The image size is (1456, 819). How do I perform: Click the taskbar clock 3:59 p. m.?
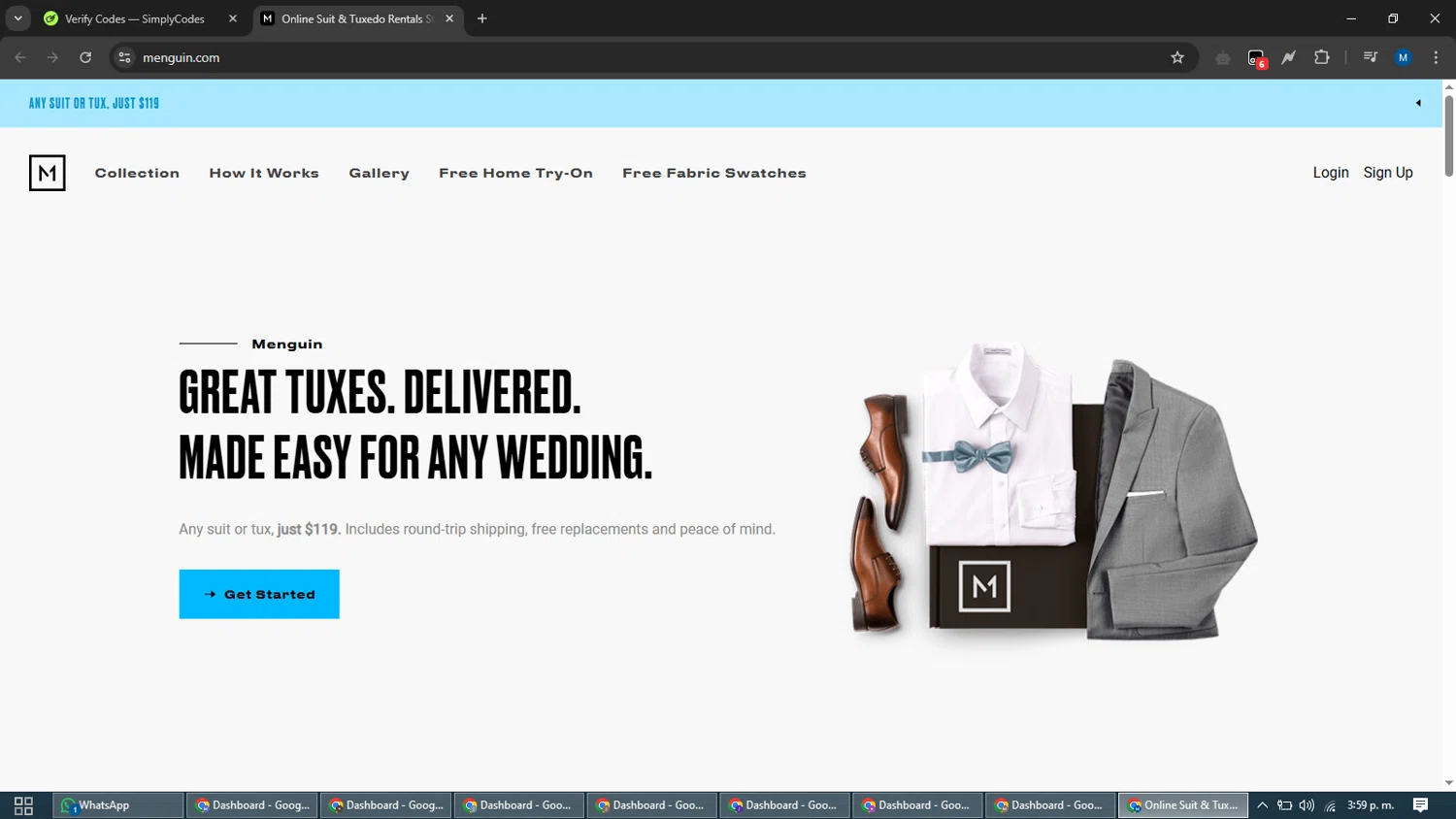click(x=1371, y=805)
